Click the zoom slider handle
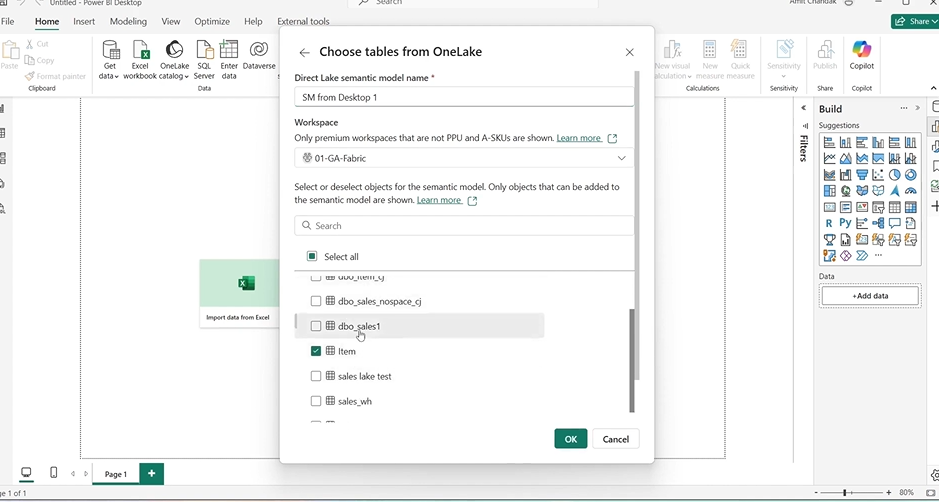Viewport: 939px width, 502px height. tap(845, 492)
